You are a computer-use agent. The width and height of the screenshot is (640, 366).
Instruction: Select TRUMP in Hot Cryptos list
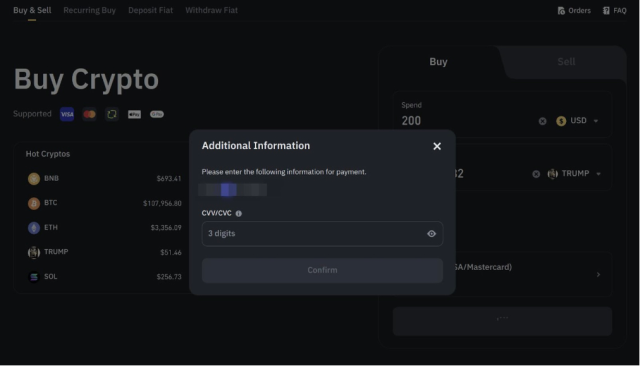(x=104, y=252)
